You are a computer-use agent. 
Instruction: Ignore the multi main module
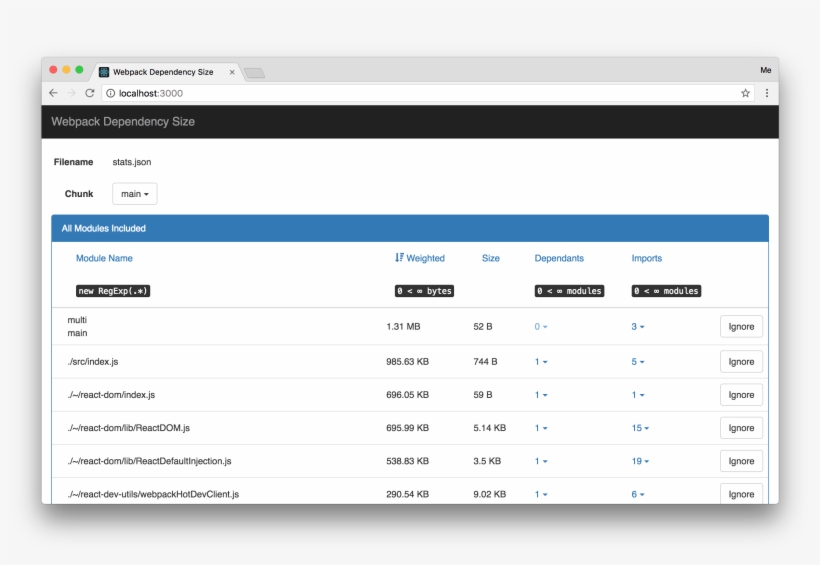(x=741, y=327)
